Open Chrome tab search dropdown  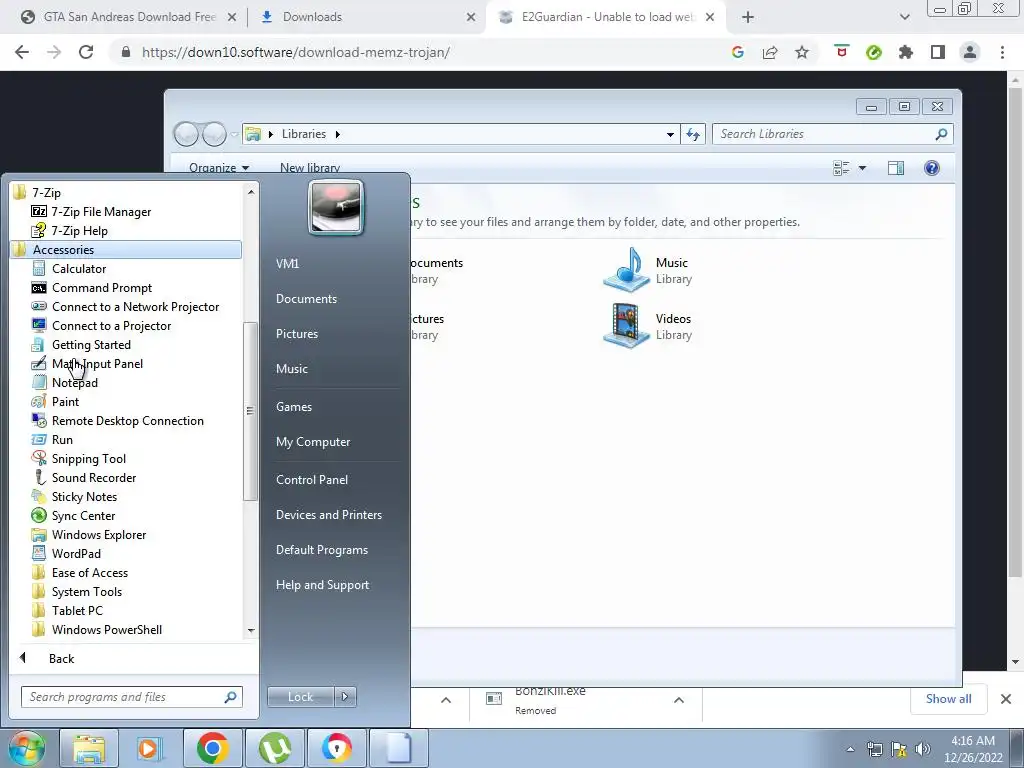pos(904,17)
